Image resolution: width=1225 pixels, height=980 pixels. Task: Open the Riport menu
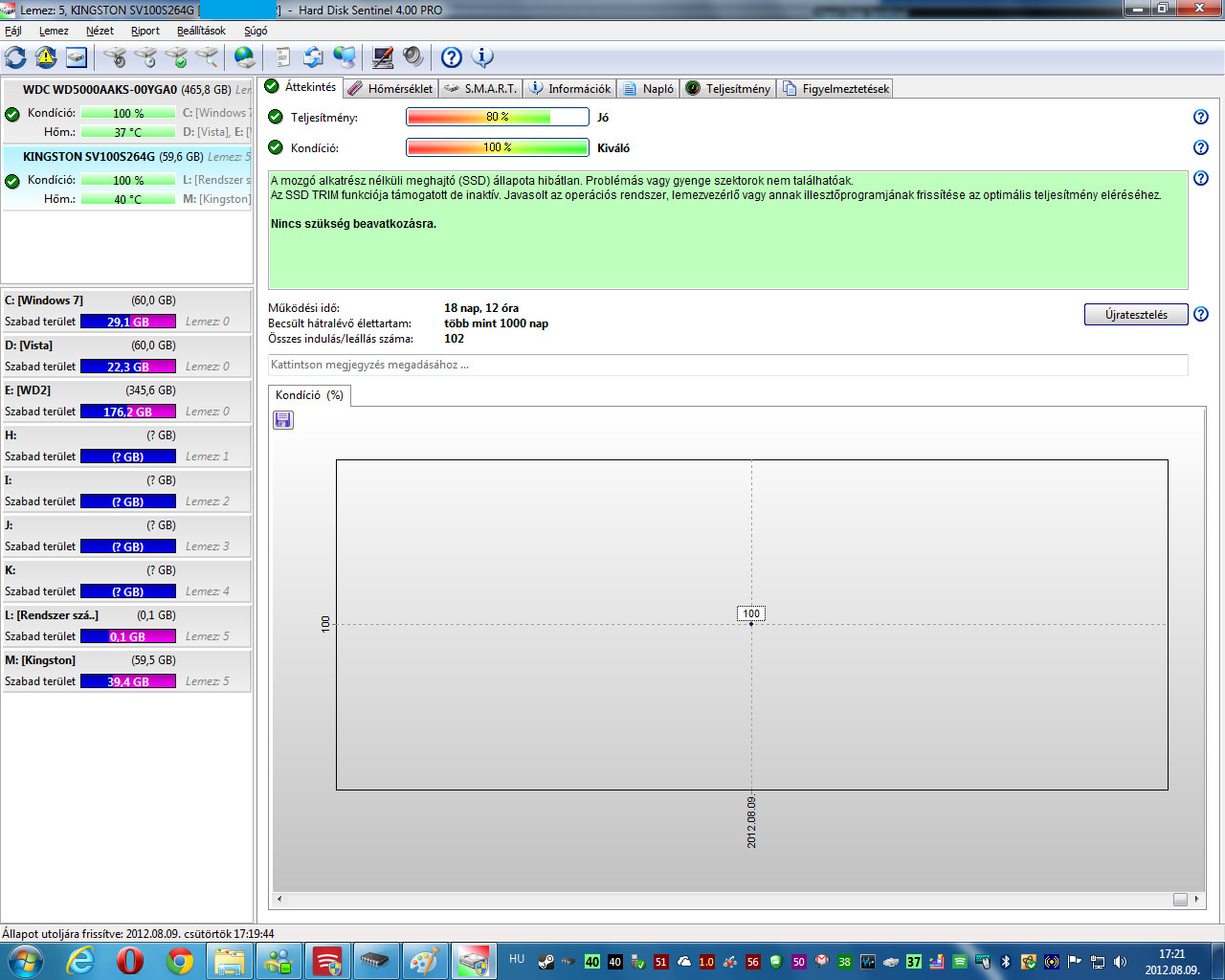(145, 31)
